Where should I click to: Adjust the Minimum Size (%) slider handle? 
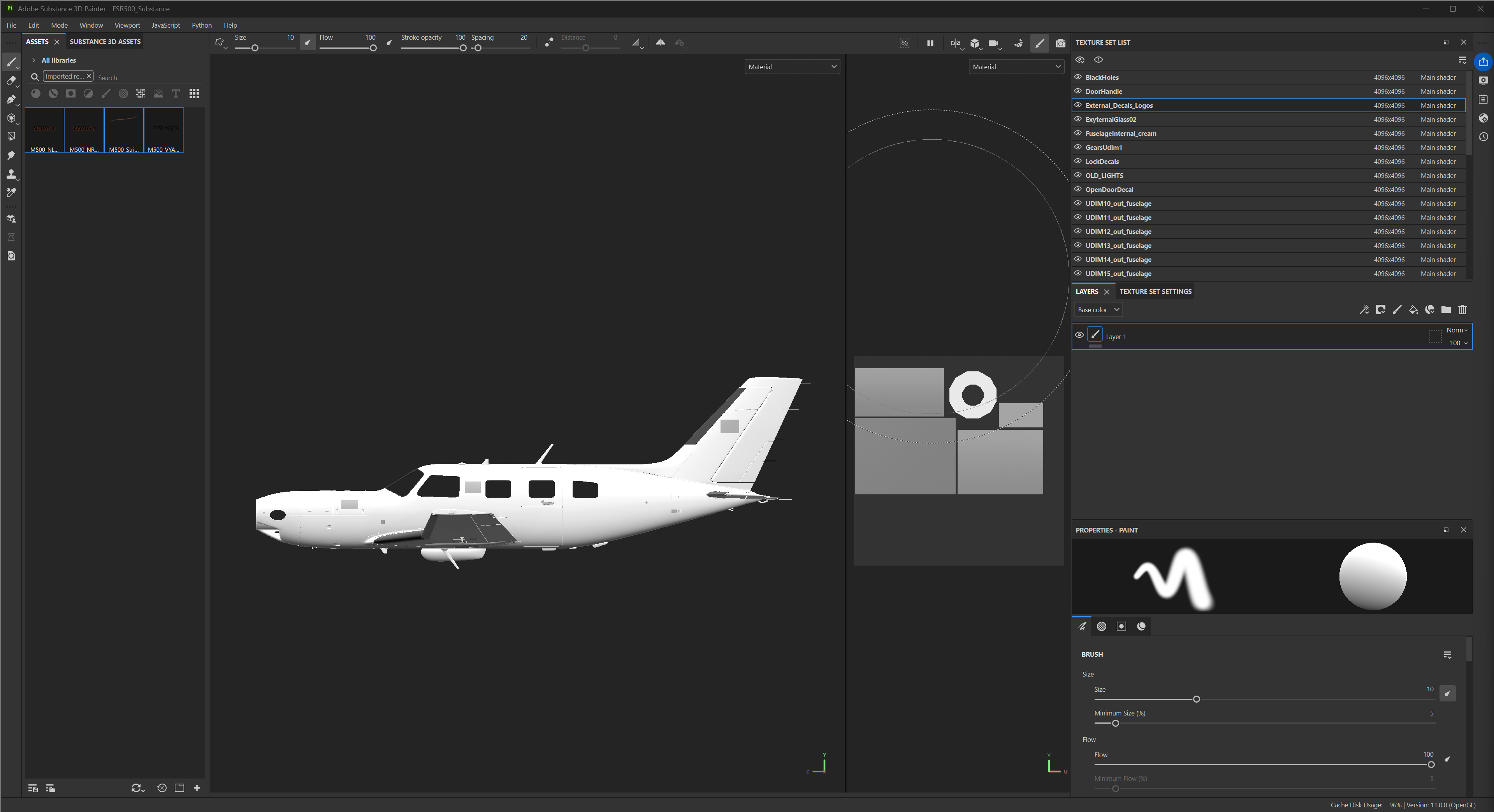[1115, 723]
